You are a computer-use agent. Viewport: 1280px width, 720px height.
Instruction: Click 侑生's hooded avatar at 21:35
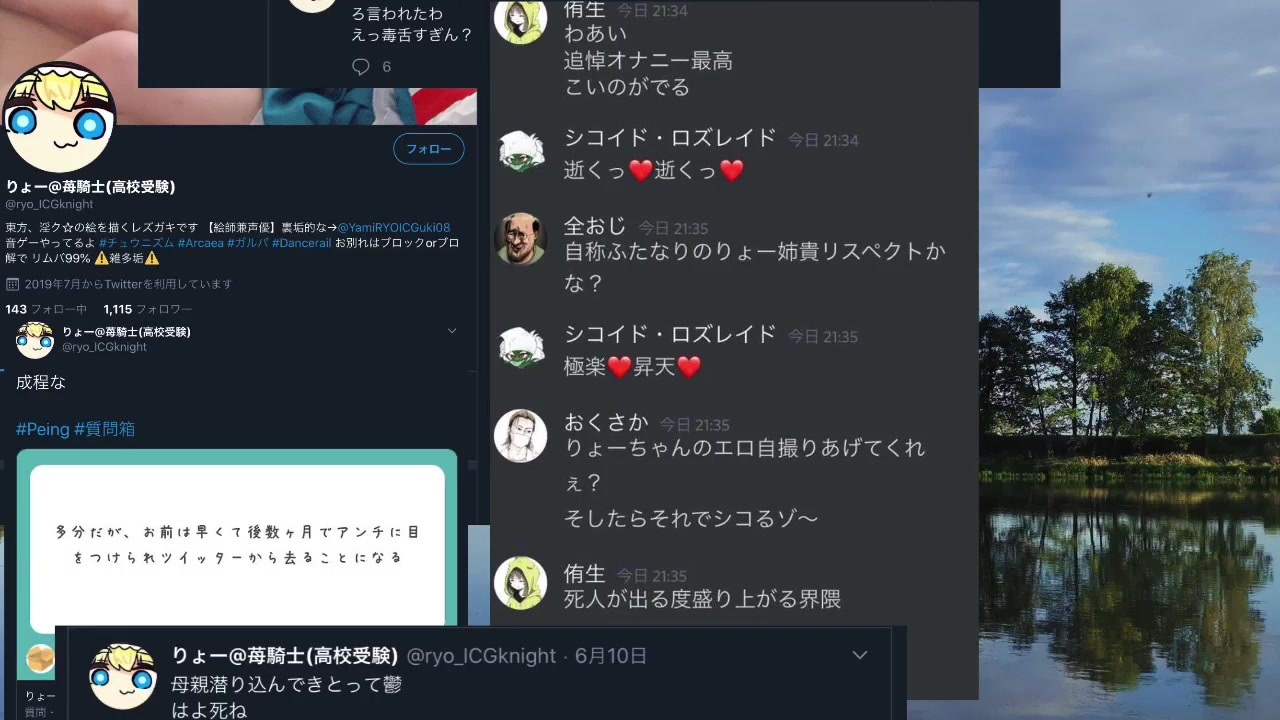click(520, 584)
